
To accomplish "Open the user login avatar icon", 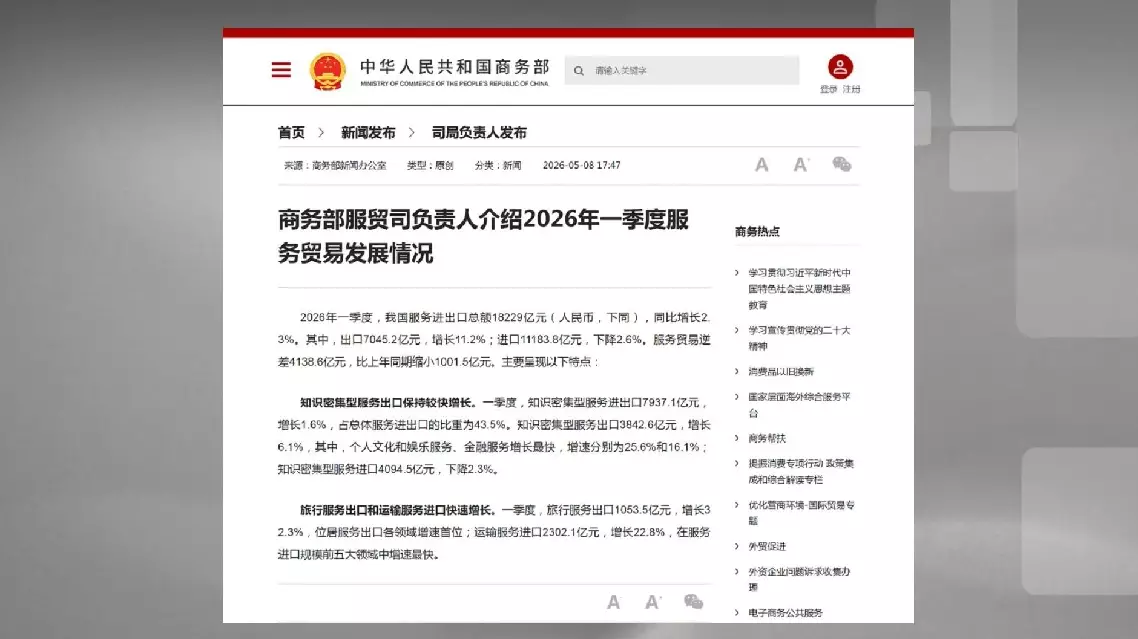I will tap(840, 67).
